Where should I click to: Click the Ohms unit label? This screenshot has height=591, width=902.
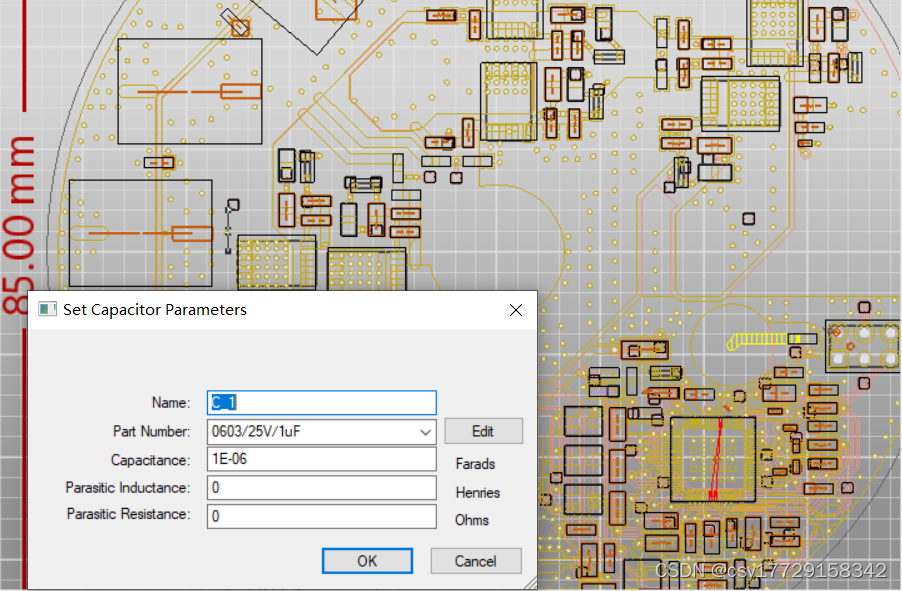(472, 520)
